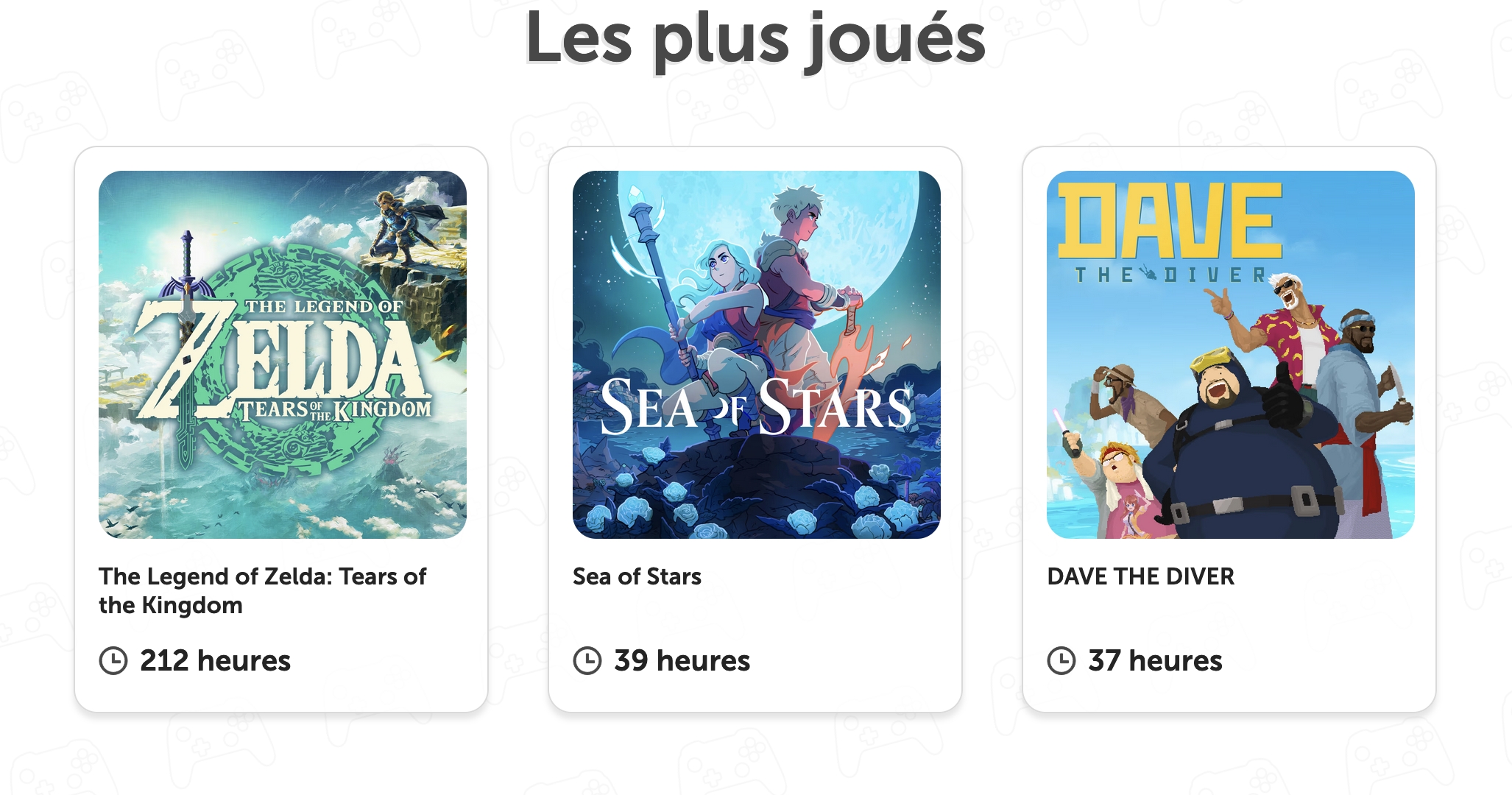This screenshot has height=795, width=1512.
Task: Click the clock icon next to 39 heures
Action: pos(587,660)
